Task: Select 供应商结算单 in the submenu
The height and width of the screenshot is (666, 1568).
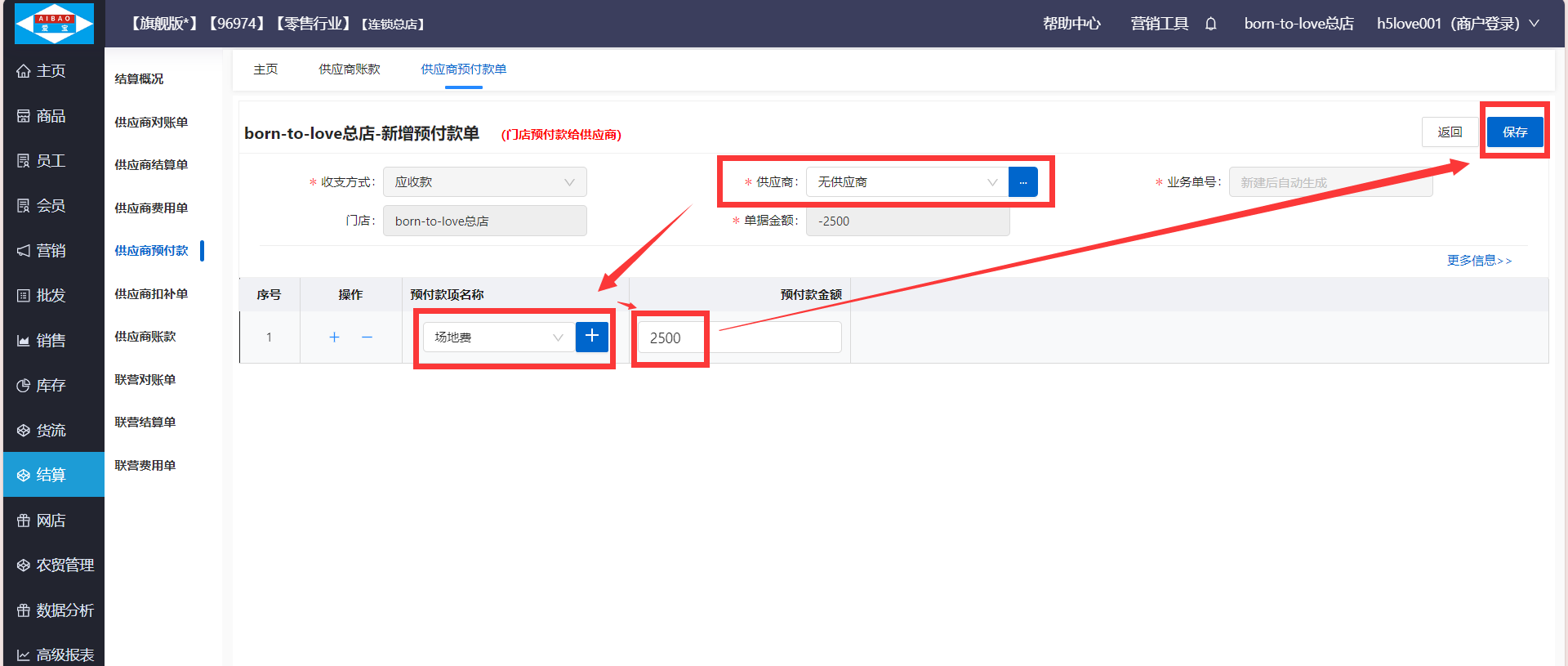Action: pyautogui.click(x=151, y=164)
